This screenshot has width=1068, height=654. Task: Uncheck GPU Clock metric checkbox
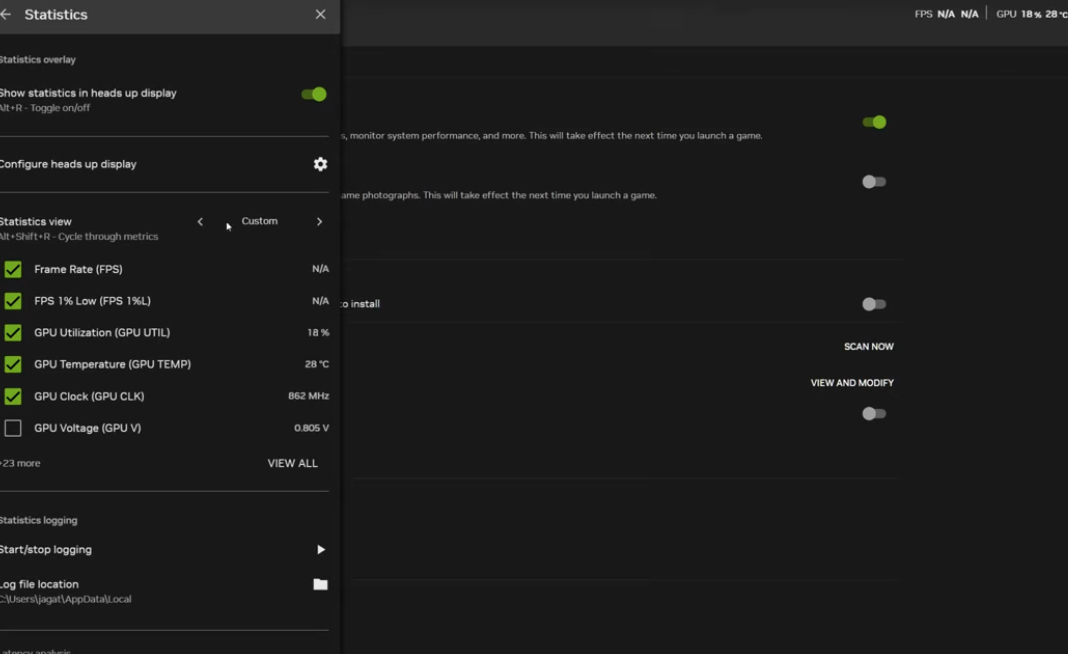(x=13, y=397)
